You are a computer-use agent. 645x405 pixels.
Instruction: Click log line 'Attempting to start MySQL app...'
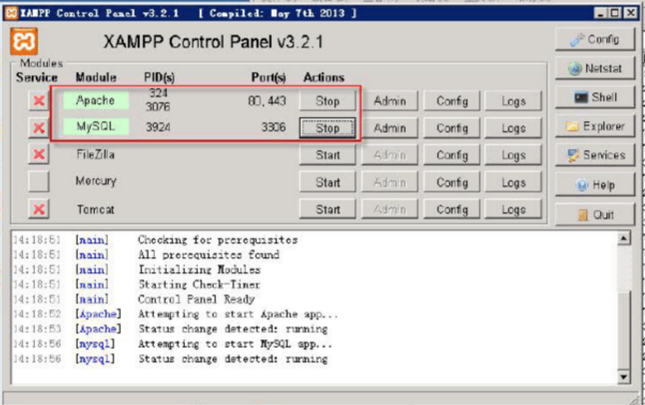click(x=235, y=344)
